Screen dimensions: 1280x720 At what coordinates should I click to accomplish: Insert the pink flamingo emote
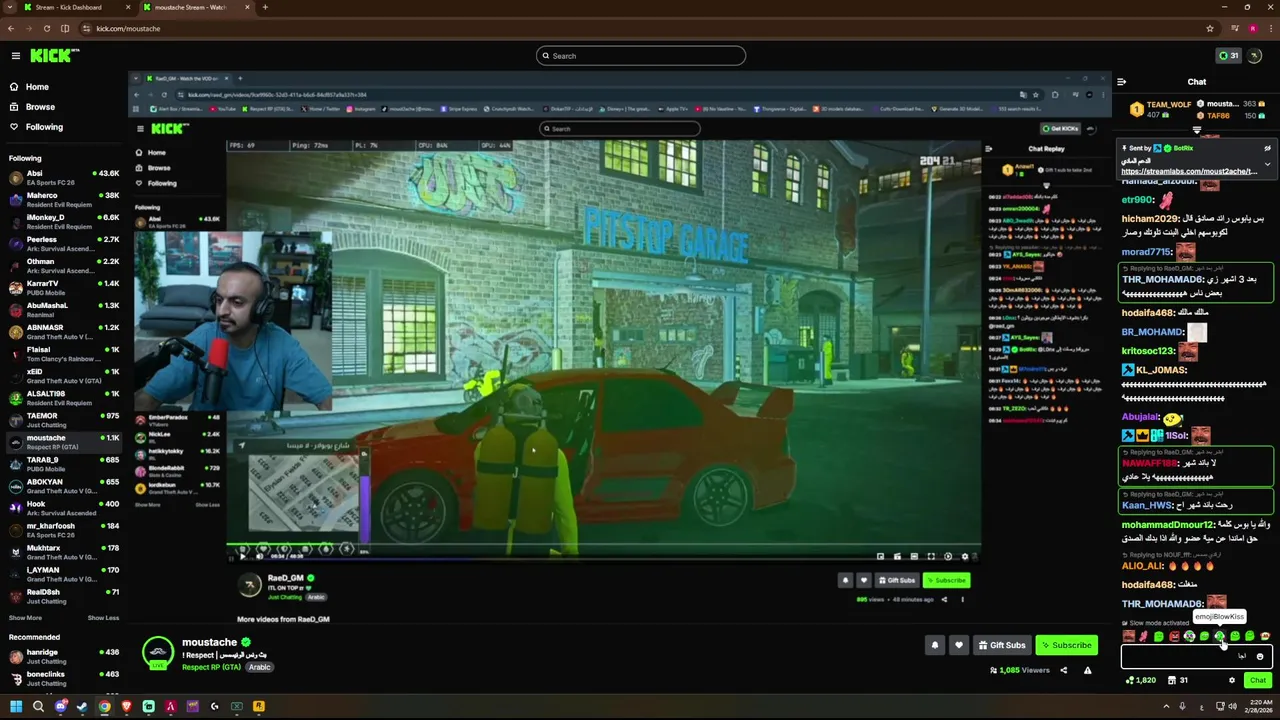[1143, 636]
